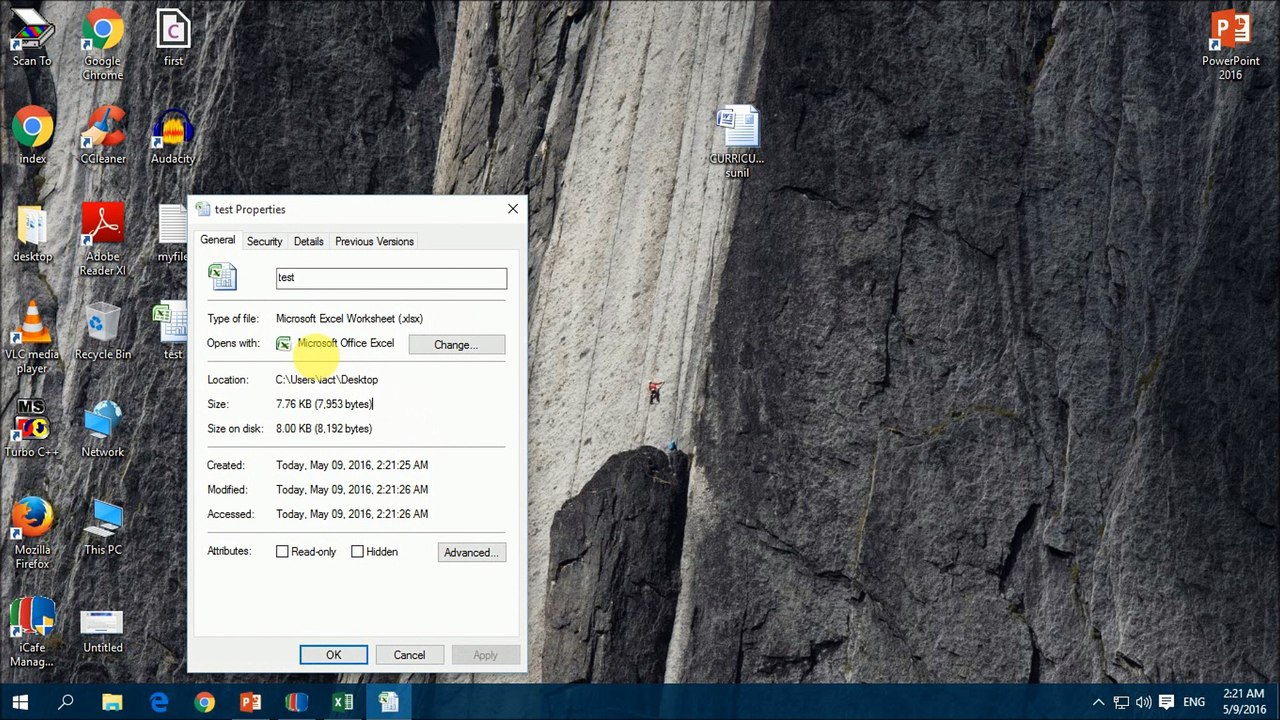
Task: Select the 'desktop' folder icon
Action: pyautogui.click(x=32, y=233)
